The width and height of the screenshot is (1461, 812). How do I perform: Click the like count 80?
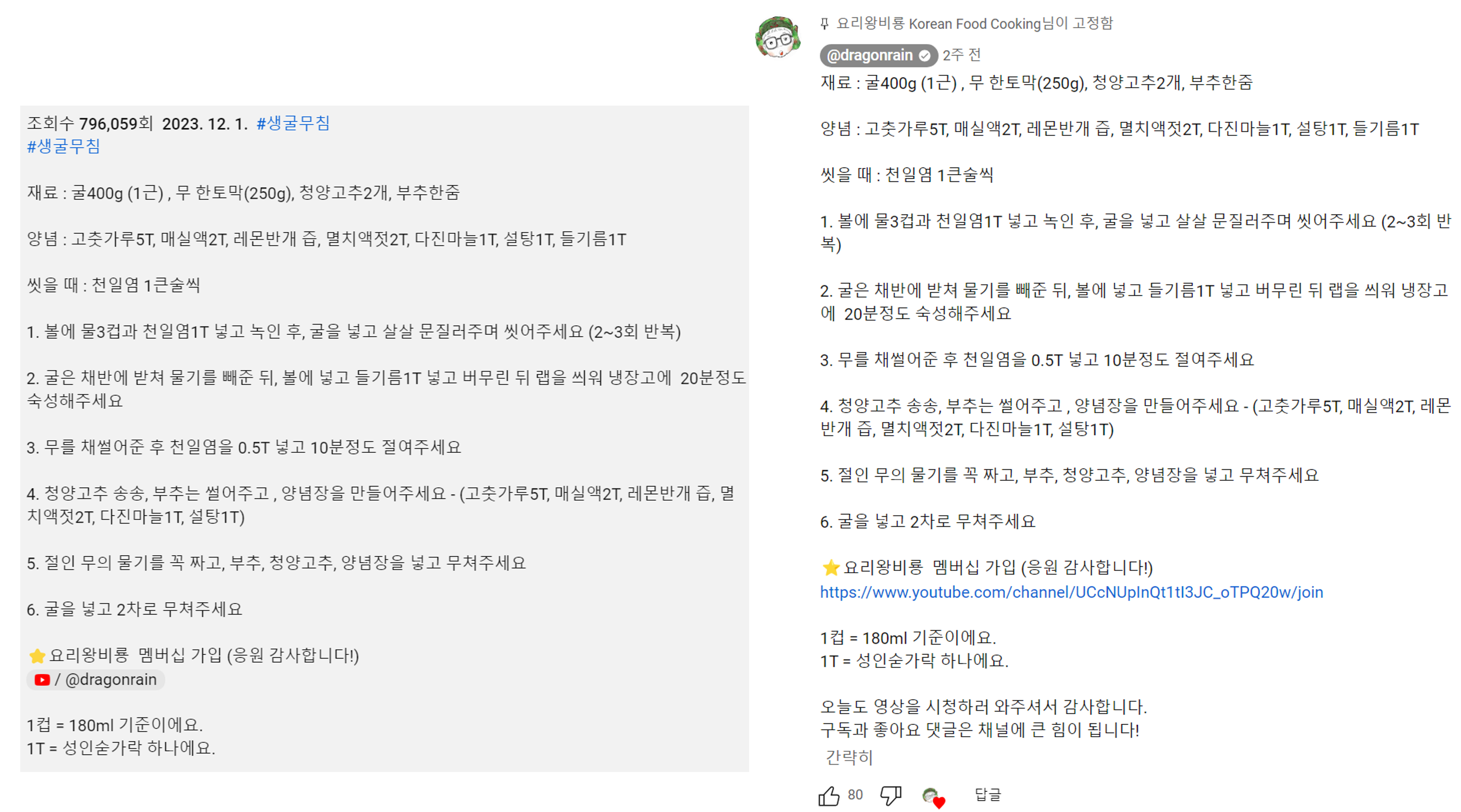pos(855,795)
